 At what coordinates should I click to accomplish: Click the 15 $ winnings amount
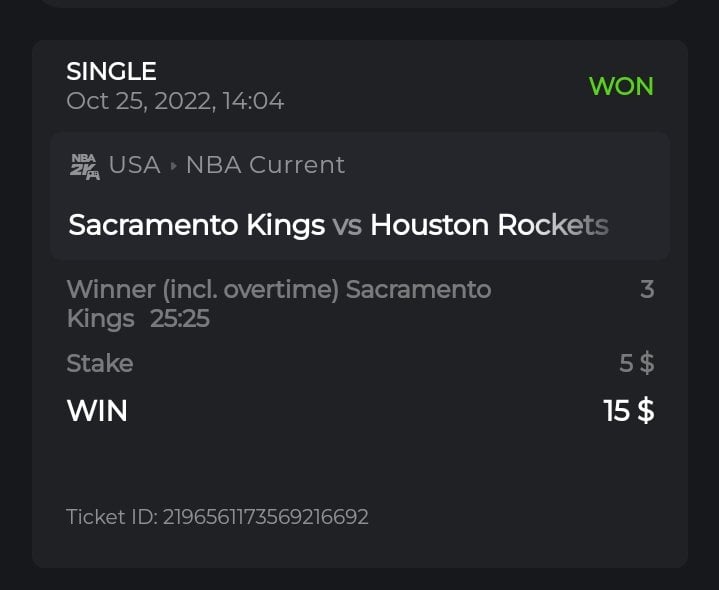point(629,410)
